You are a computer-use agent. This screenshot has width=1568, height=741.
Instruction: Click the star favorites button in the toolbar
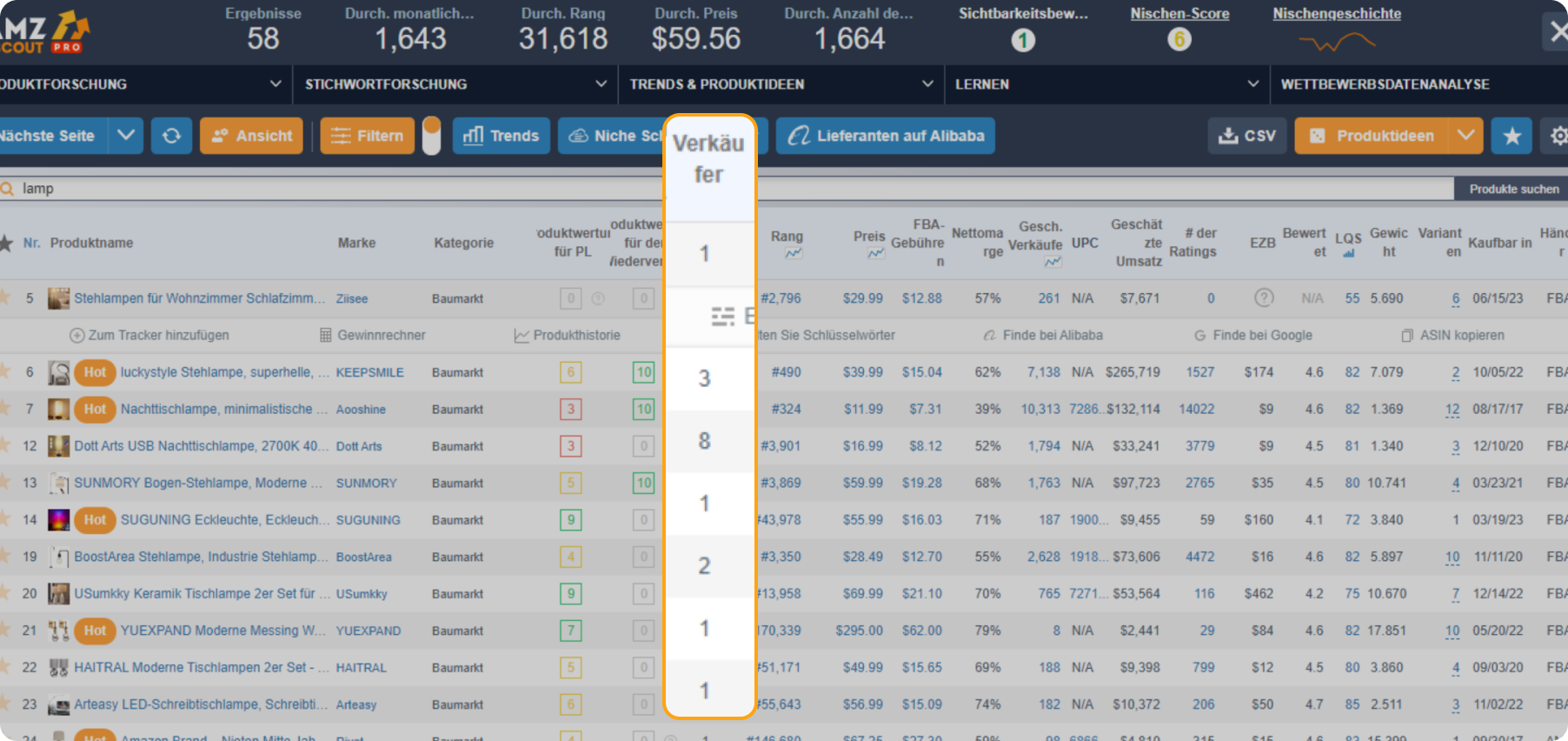[1512, 136]
